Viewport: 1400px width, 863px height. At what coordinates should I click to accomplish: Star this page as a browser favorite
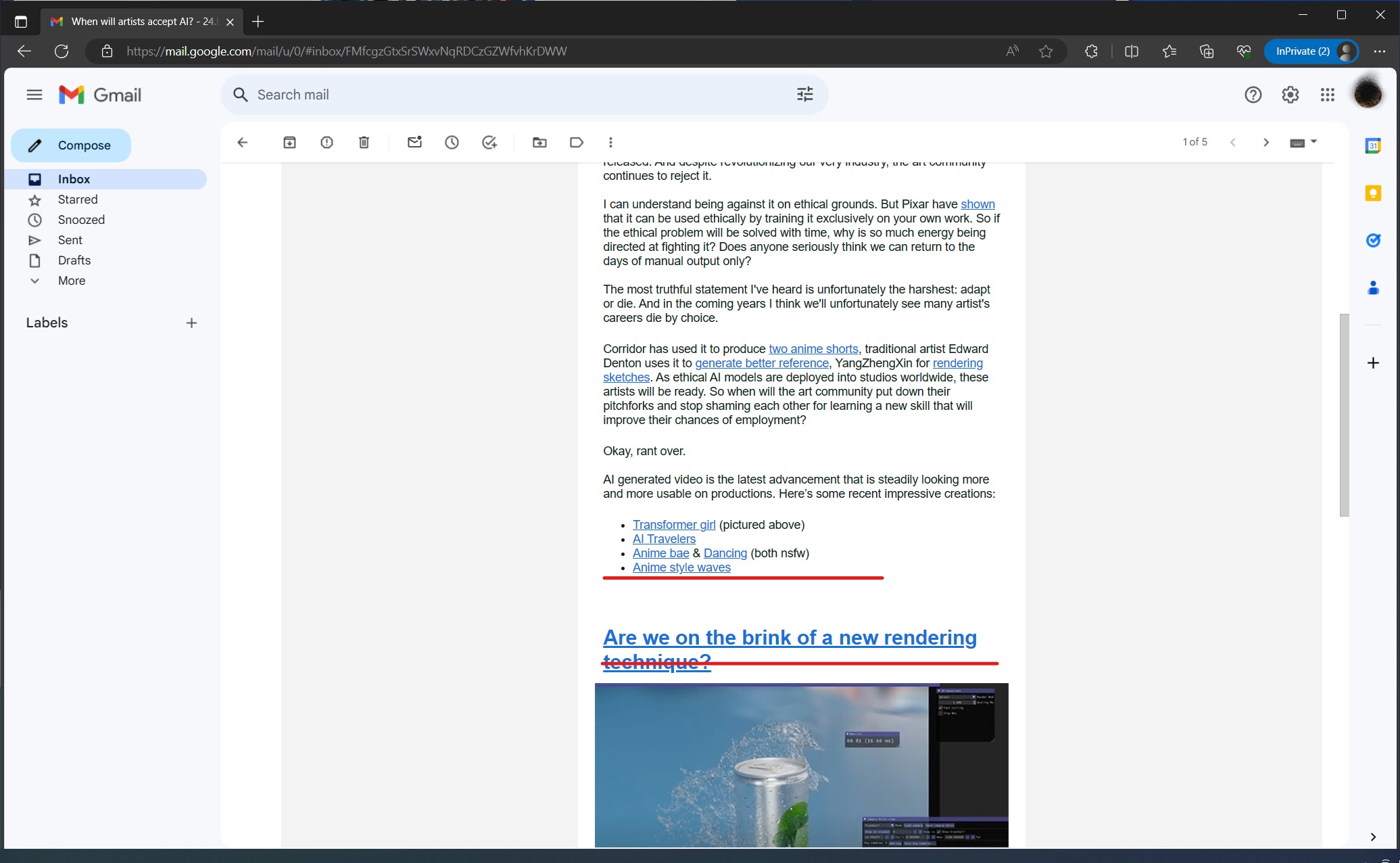1046,51
